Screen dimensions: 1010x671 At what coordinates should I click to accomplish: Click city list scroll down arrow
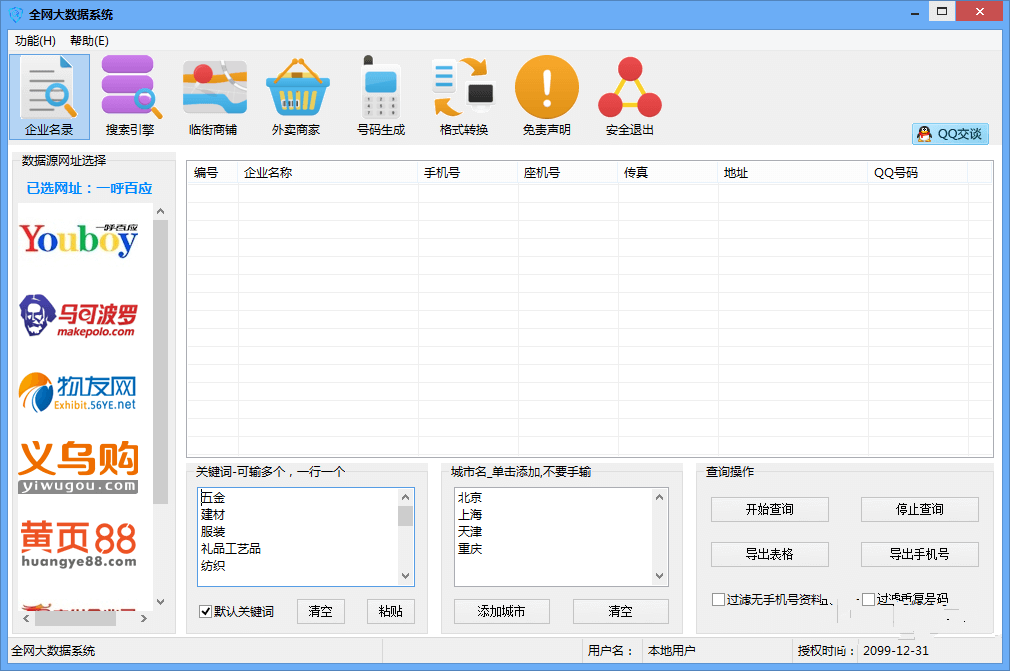click(659, 576)
